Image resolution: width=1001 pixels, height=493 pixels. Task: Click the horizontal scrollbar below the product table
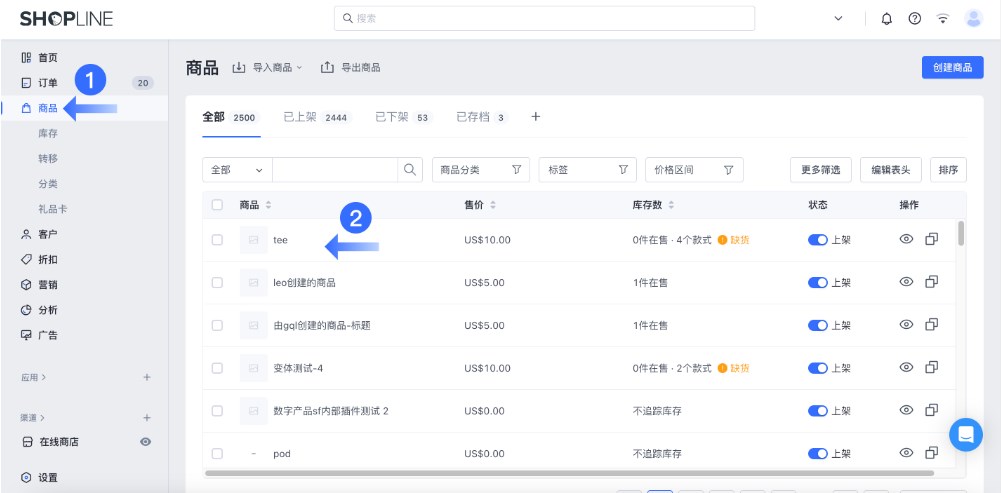[568, 473]
